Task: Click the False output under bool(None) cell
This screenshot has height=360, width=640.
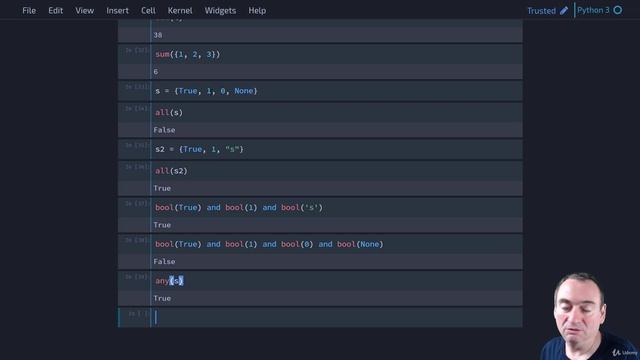Action: click(x=164, y=262)
